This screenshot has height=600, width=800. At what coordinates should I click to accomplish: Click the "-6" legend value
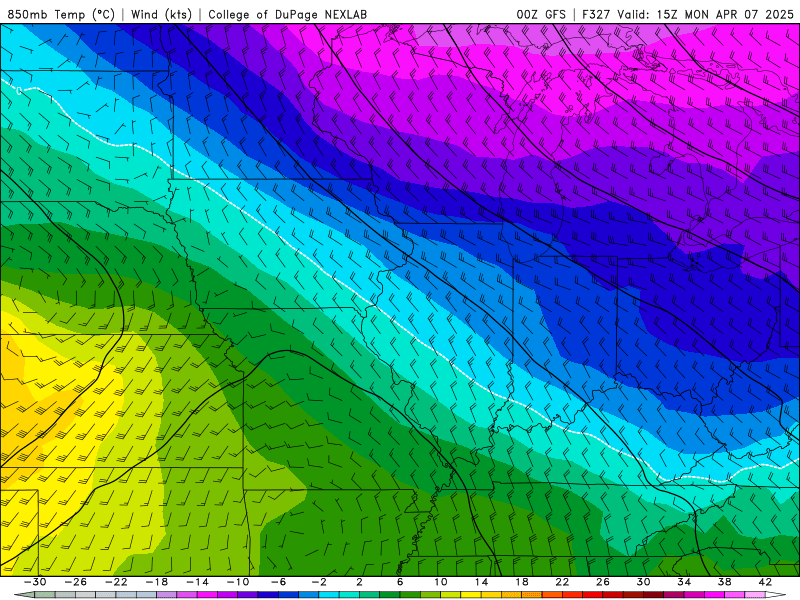(279, 582)
